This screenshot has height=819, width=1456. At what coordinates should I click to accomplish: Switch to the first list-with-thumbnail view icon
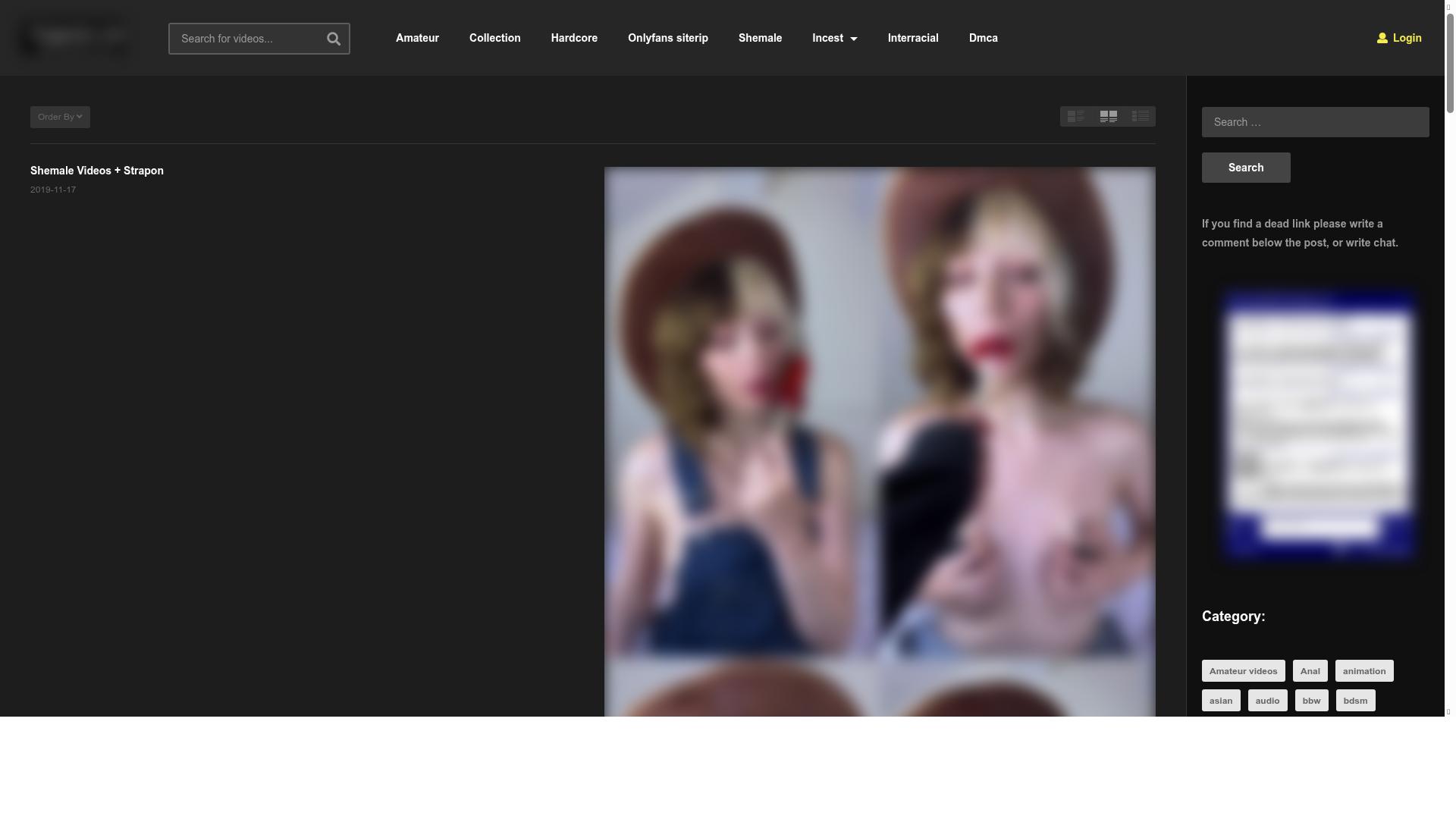(x=1075, y=116)
